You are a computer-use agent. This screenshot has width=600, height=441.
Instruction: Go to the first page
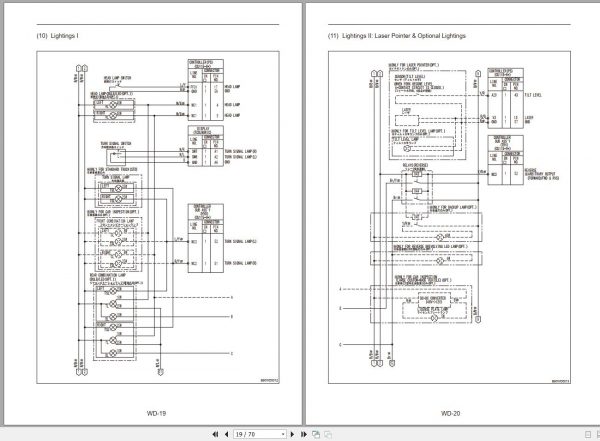tap(215, 434)
